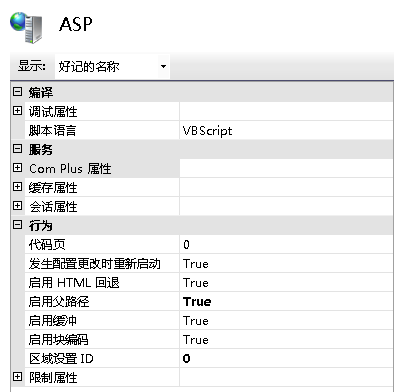Screen dimensions: 394x392
Task: Click the ASP page title
Action: (76, 24)
